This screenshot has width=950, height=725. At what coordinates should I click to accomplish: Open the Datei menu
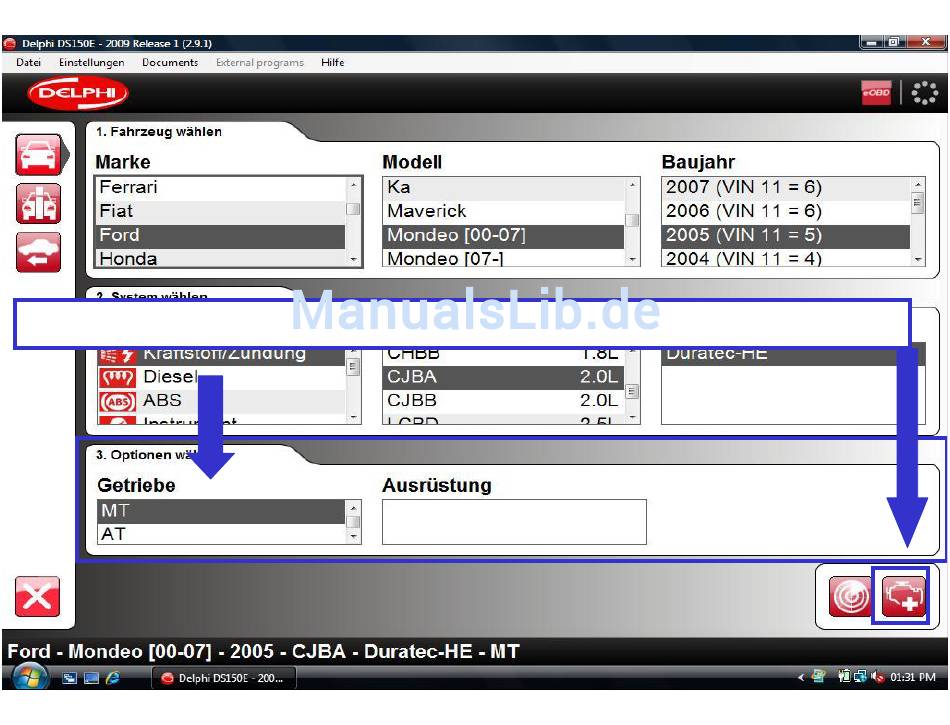tap(28, 62)
